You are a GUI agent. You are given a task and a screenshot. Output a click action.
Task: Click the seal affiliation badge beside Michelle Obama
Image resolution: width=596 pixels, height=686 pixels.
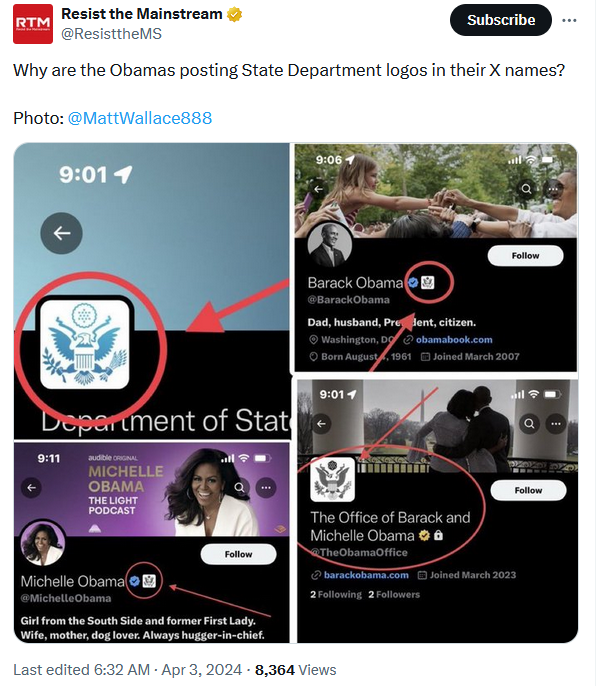click(x=149, y=581)
